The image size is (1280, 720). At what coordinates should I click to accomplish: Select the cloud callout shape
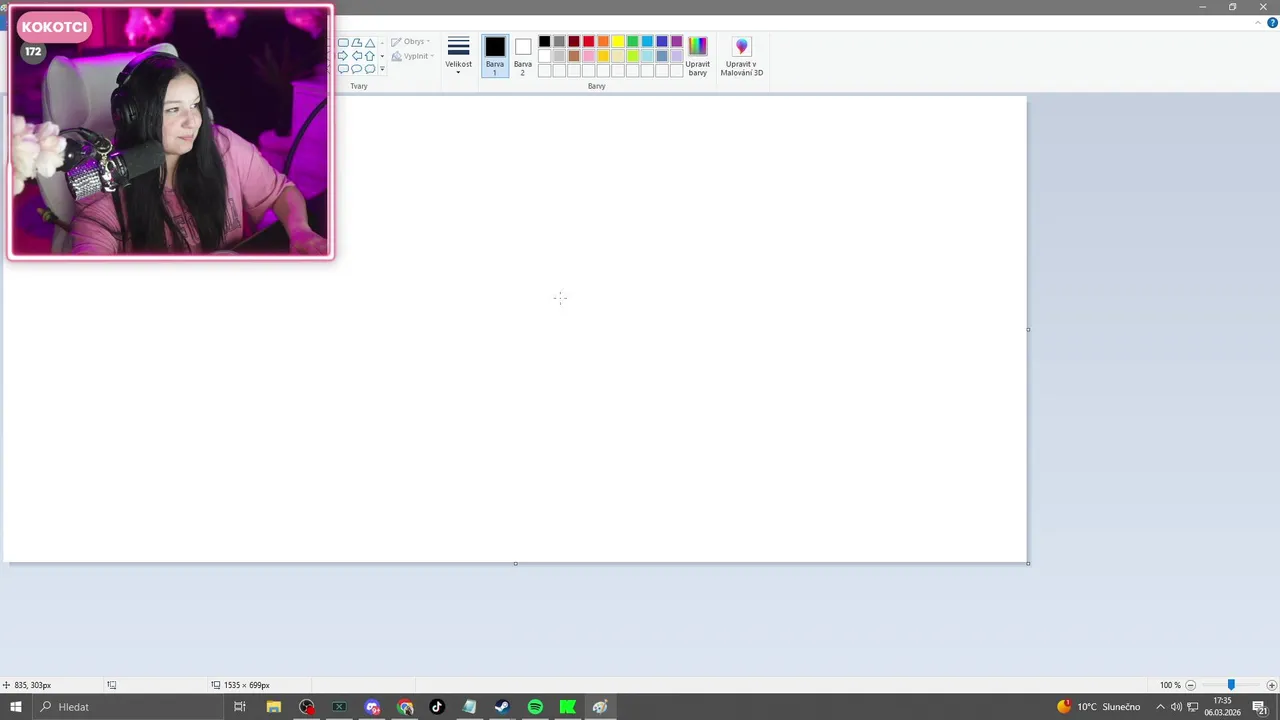click(370, 69)
